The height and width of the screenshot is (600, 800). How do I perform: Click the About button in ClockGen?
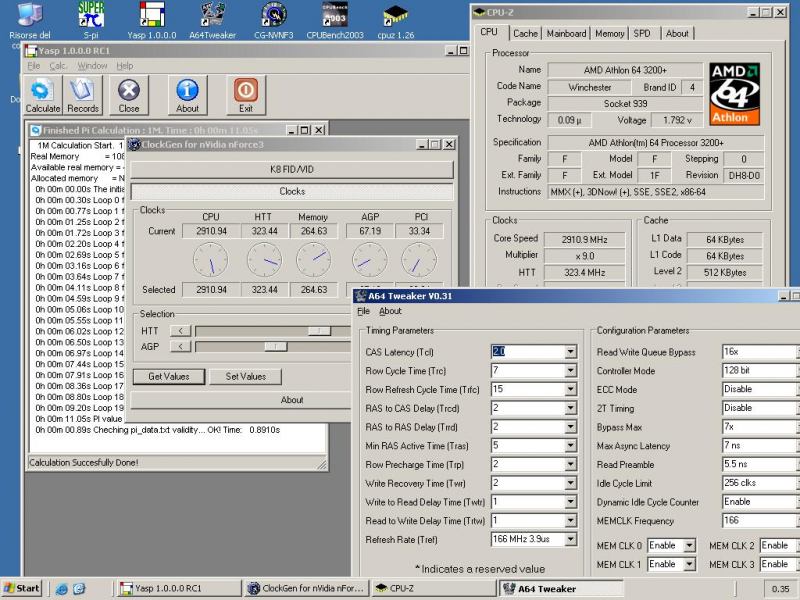292,400
